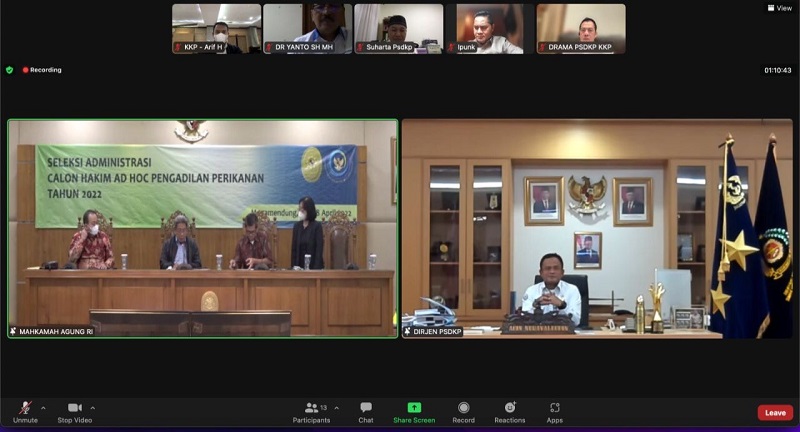Click the Stop Video camera icon
The height and width of the screenshot is (432, 800).
coord(75,408)
